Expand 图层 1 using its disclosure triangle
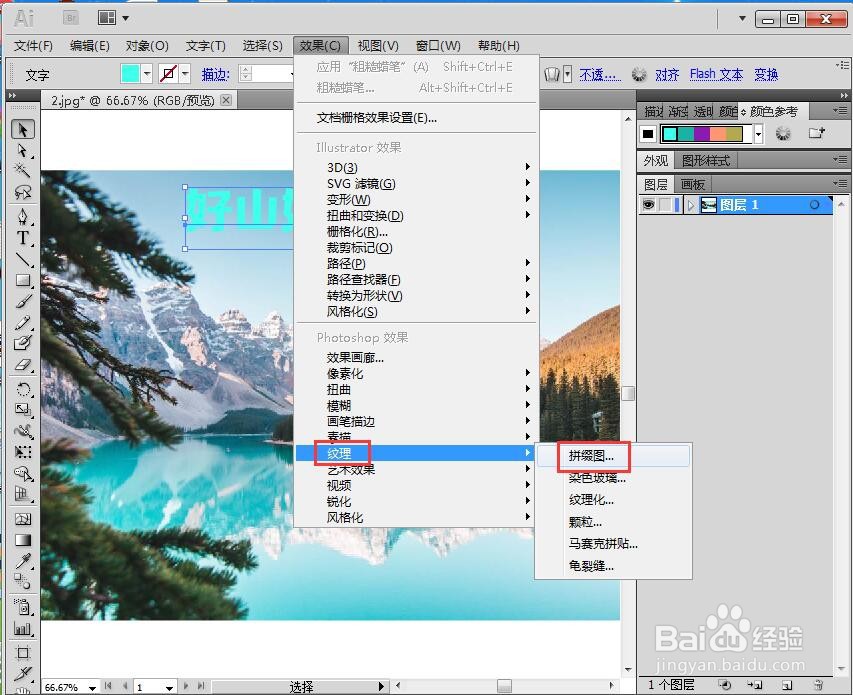853x695 pixels. click(x=691, y=205)
